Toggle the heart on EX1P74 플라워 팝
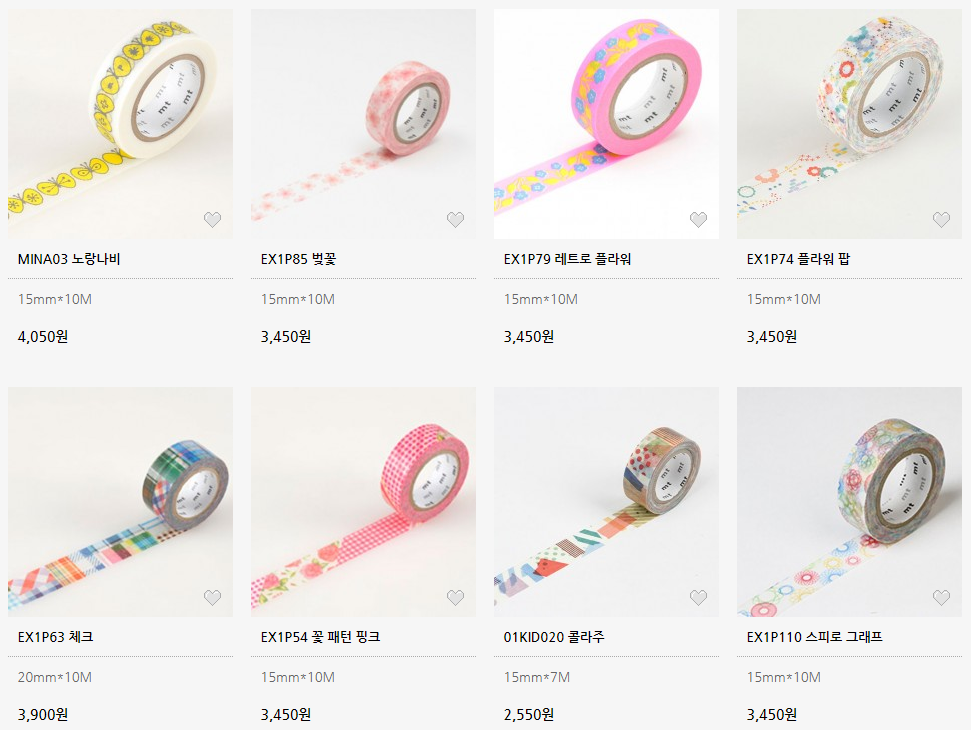The width and height of the screenshot is (971, 730). pos(941,220)
